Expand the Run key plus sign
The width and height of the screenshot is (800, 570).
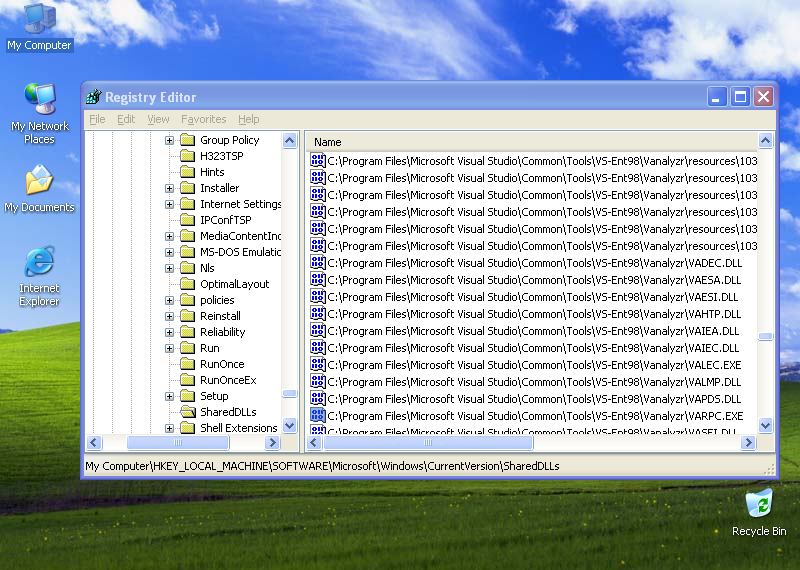[170, 348]
